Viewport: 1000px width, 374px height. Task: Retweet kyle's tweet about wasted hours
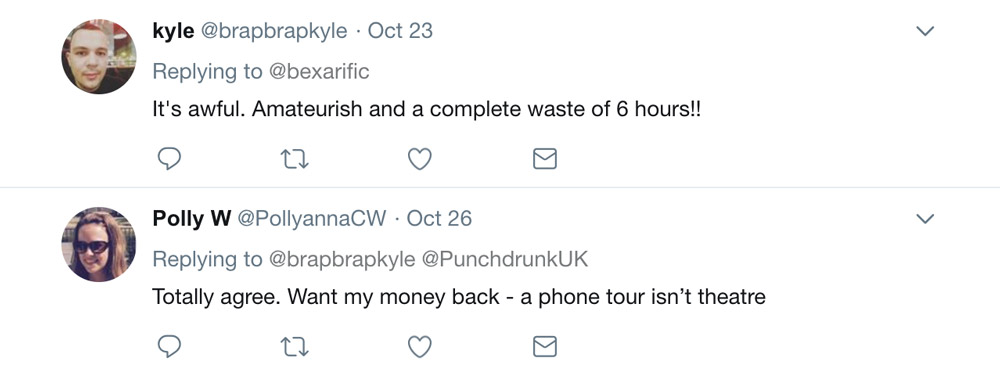point(295,159)
